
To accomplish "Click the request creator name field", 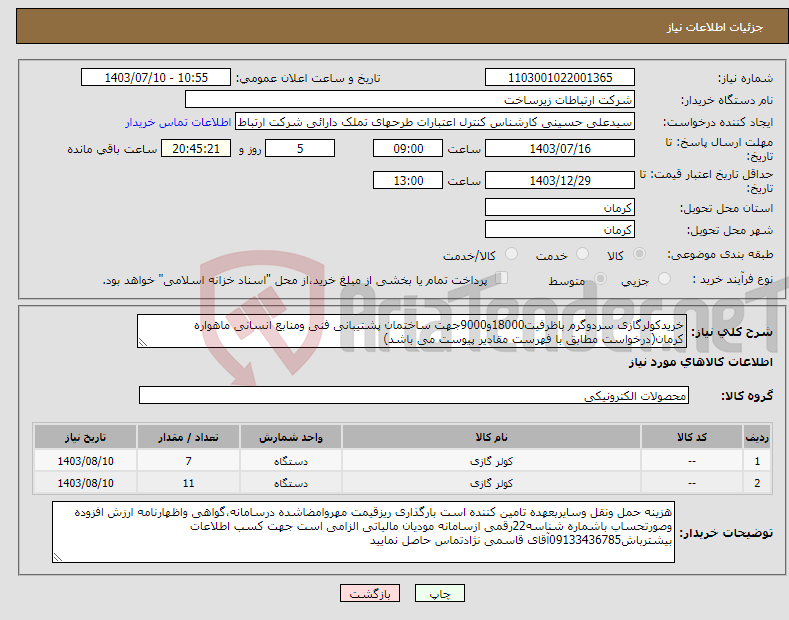I will click(x=435, y=122).
